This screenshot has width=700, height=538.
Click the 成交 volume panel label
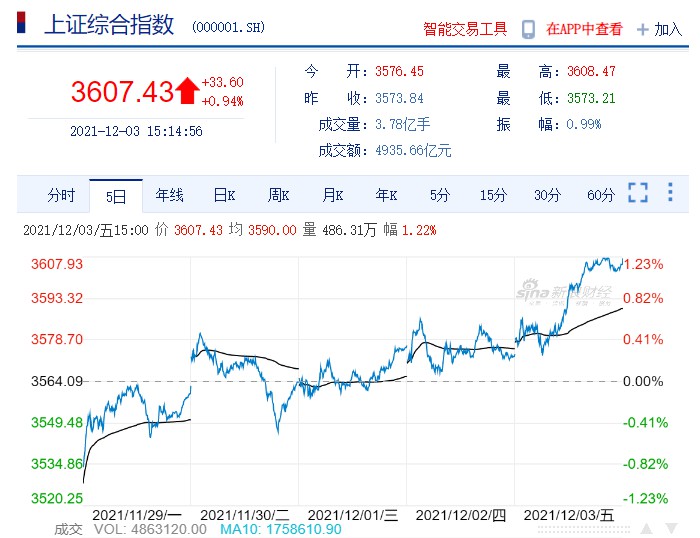(68, 530)
